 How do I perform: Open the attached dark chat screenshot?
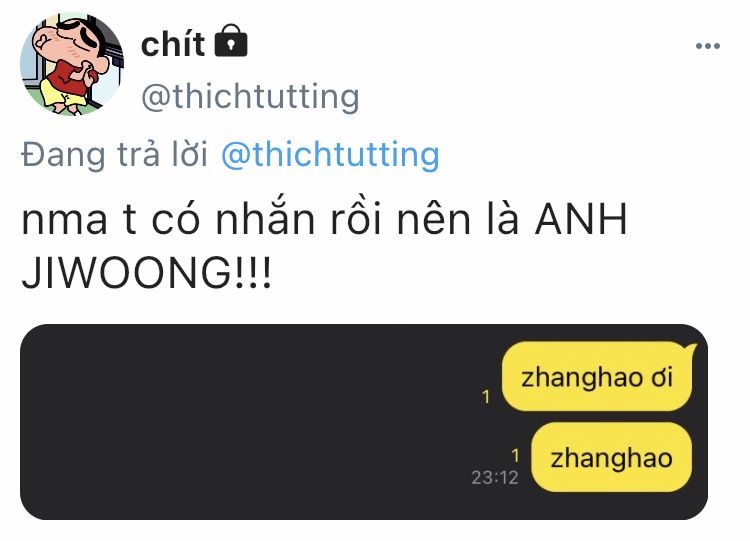364,422
